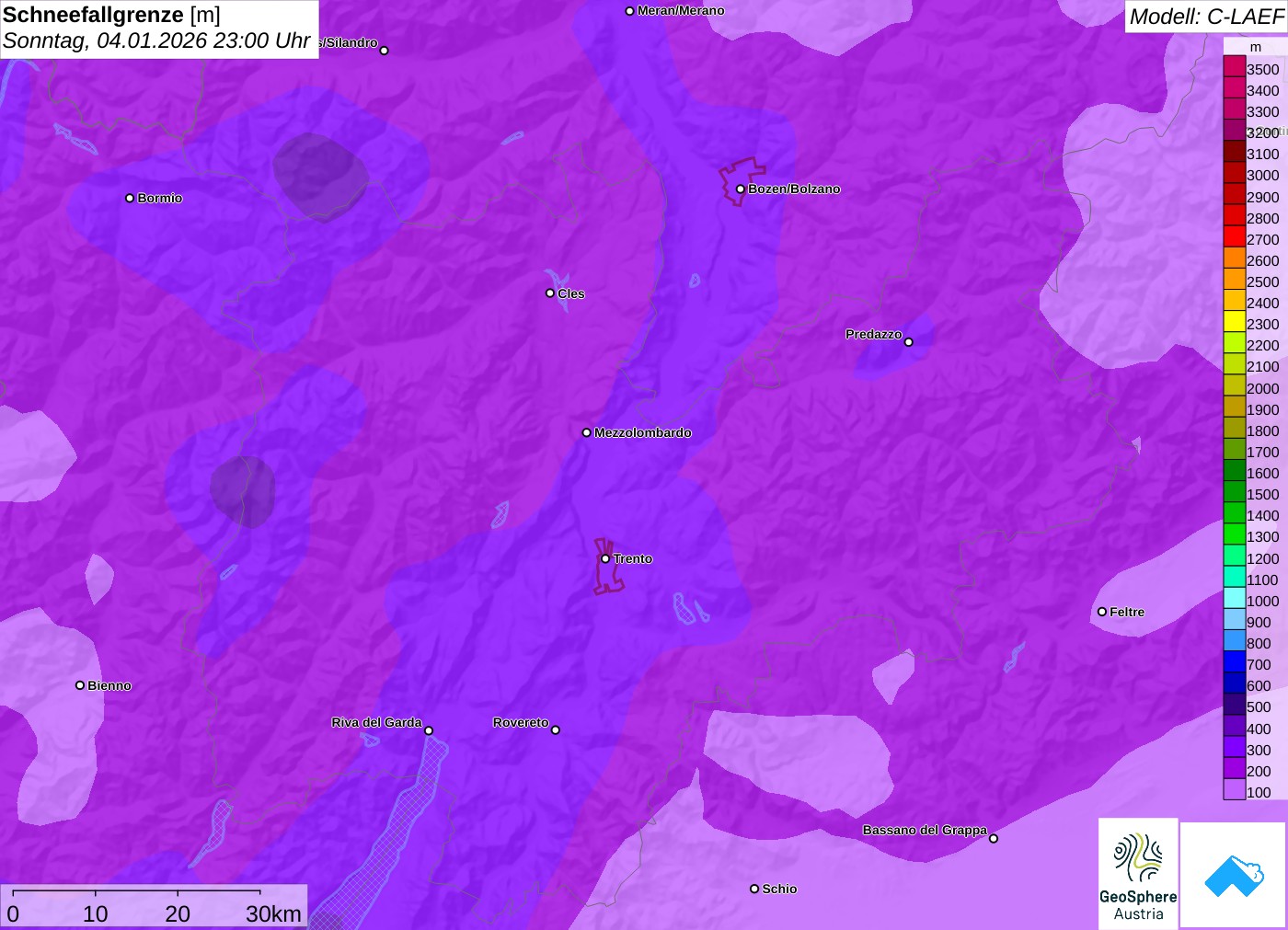Select the Feltre location marker dot
Image resolution: width=1288 pixels, height=930 pixels.
click(x=1102, y=612)
